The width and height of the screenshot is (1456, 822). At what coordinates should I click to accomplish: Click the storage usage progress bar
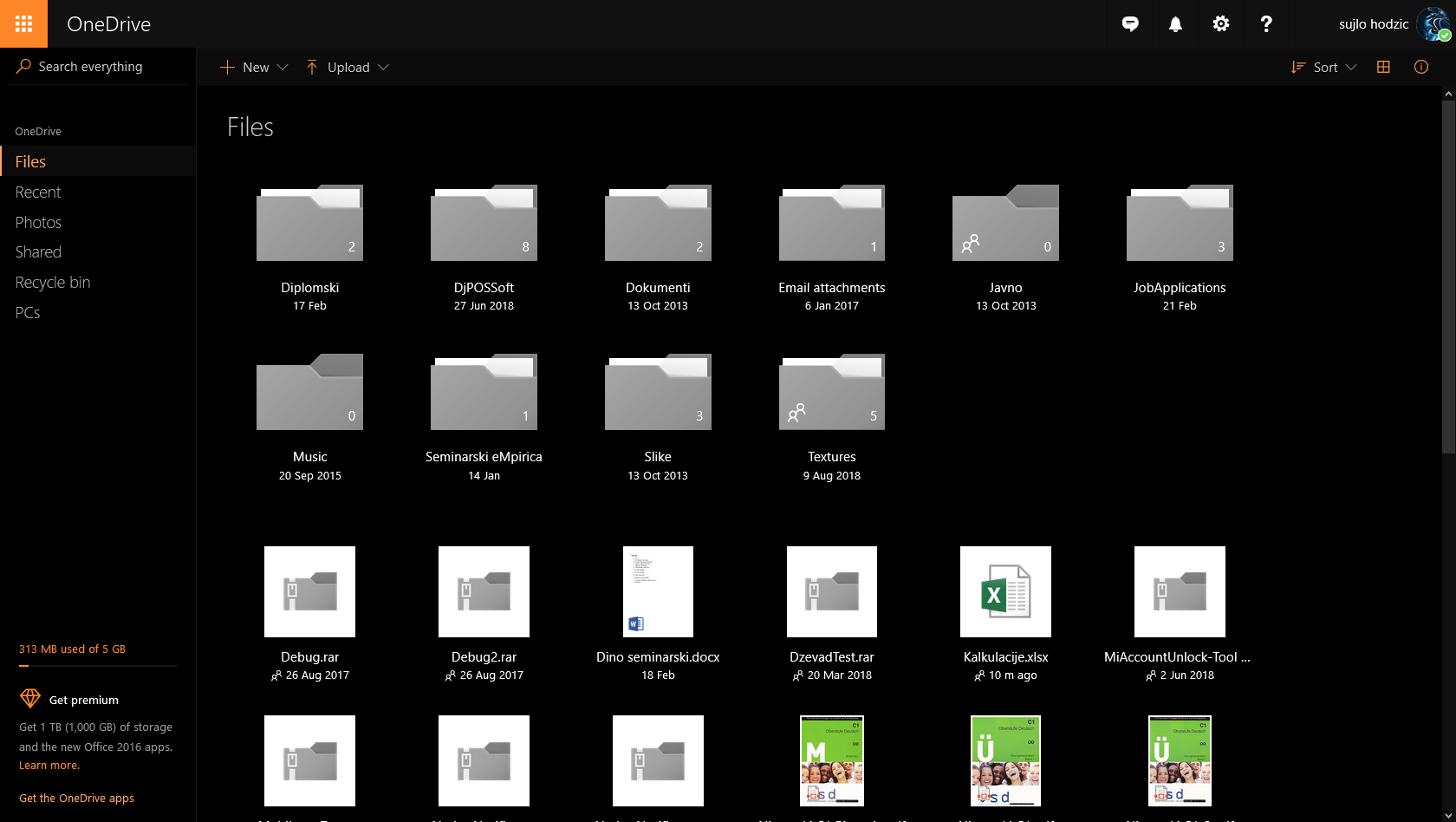(98, 666)
